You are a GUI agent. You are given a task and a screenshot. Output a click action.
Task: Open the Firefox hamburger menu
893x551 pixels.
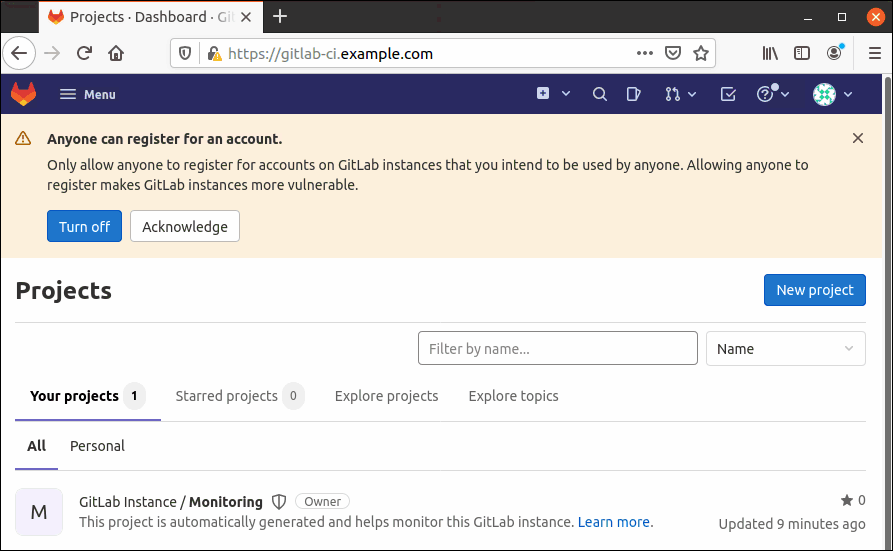click(875, 54)
